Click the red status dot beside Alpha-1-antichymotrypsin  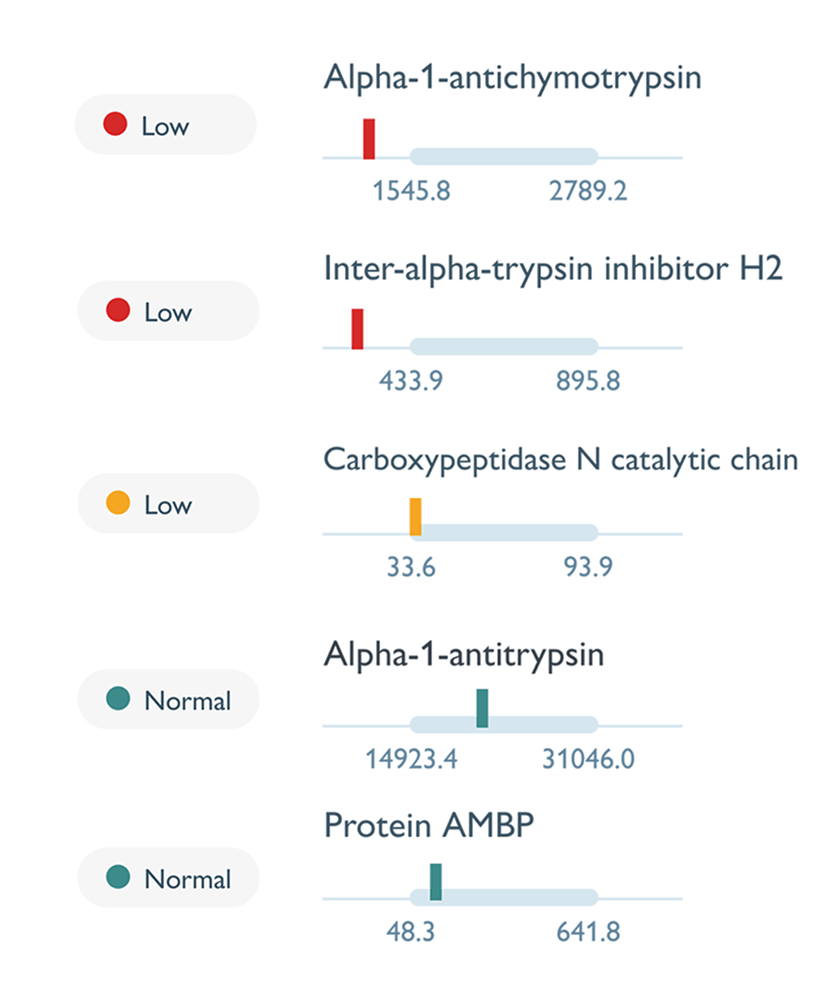coord(116,126)
